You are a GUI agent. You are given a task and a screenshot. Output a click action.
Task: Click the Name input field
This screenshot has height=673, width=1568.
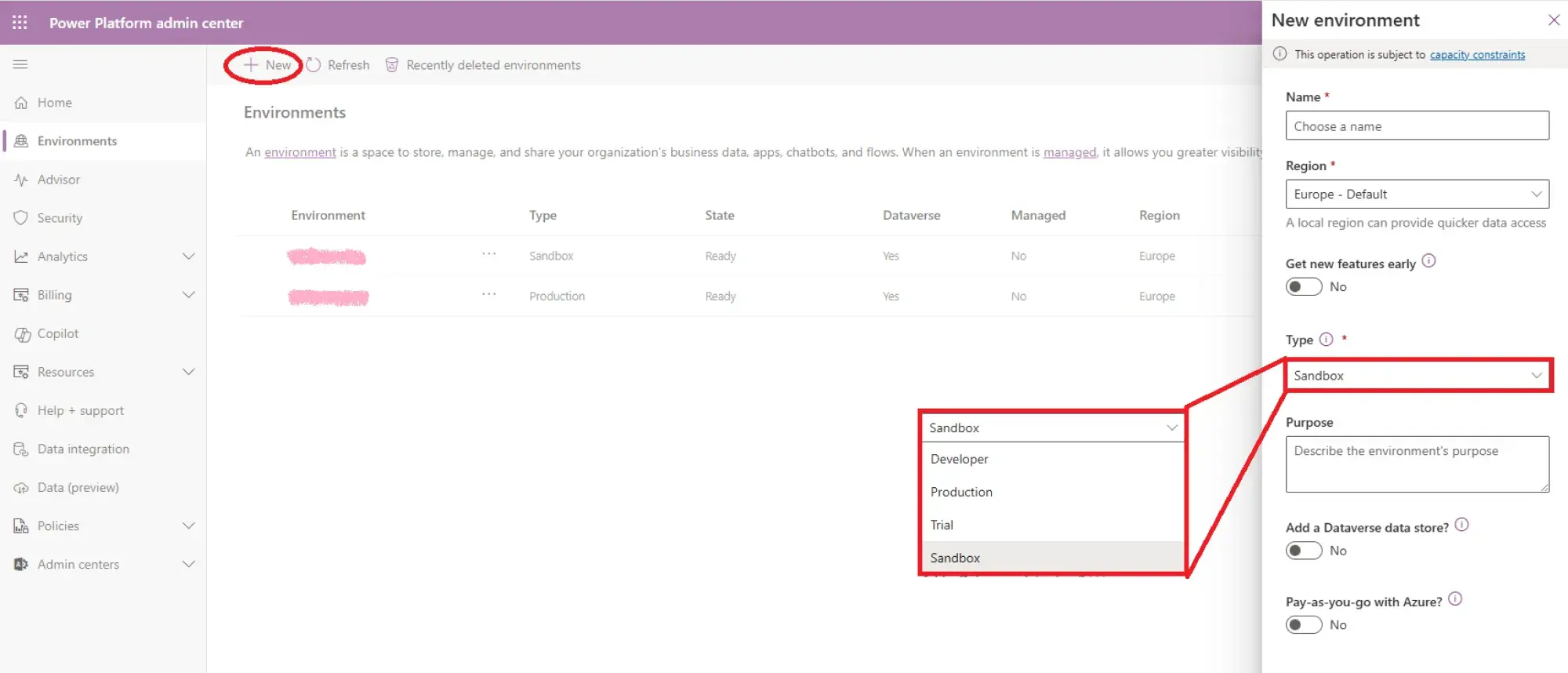[x=1417, y=126]
